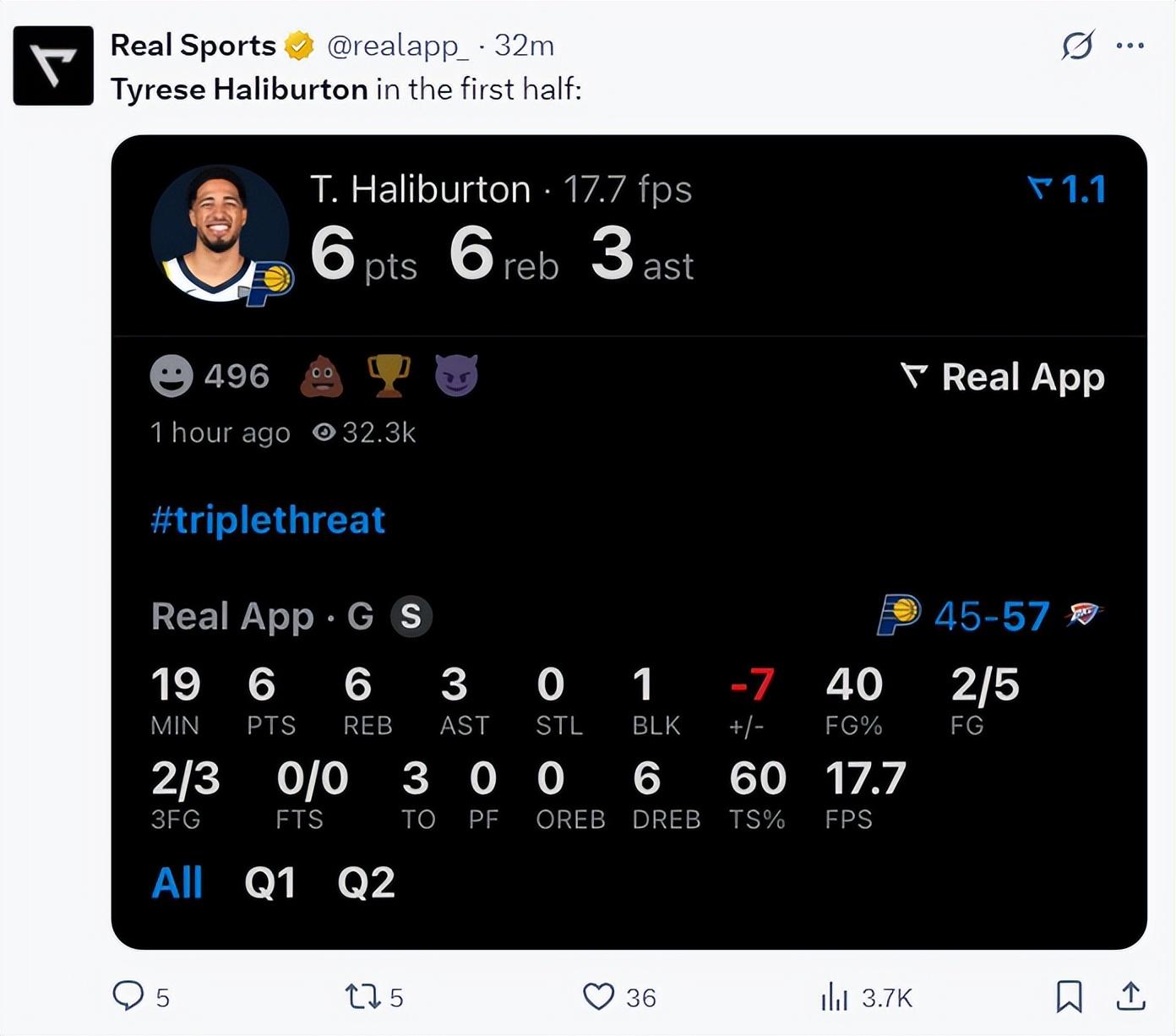Click Tyrese Haliburton's player headshot
The width and height of the screenshot is (1176, 1036).
coord(220,234)
